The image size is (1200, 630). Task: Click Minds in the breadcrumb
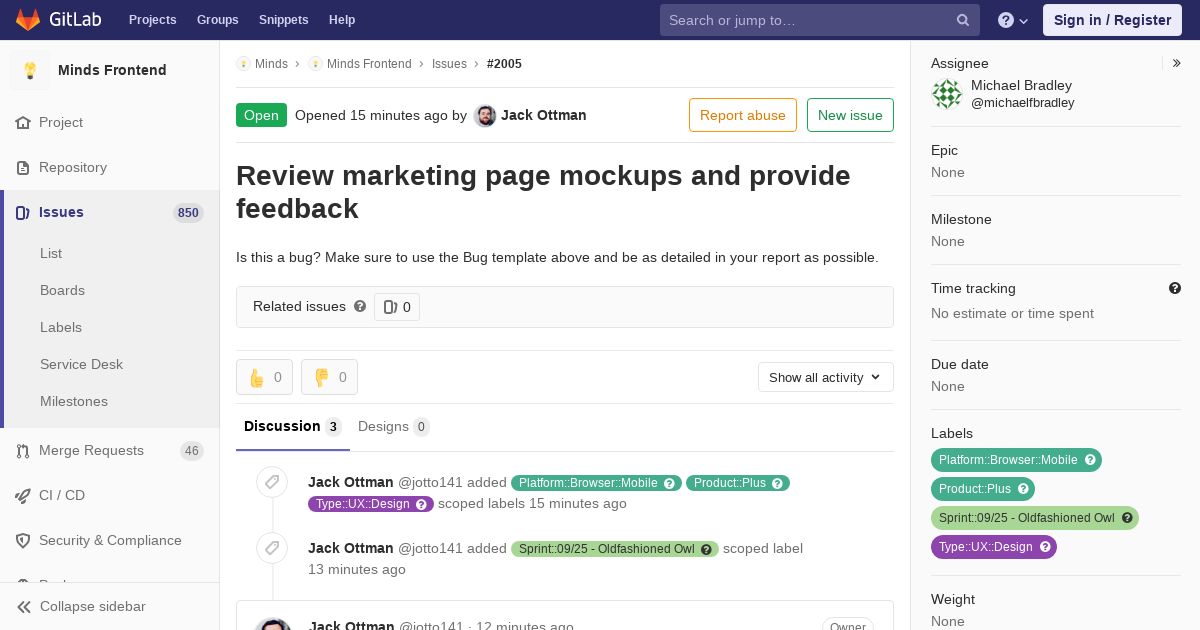click(271, 63)
